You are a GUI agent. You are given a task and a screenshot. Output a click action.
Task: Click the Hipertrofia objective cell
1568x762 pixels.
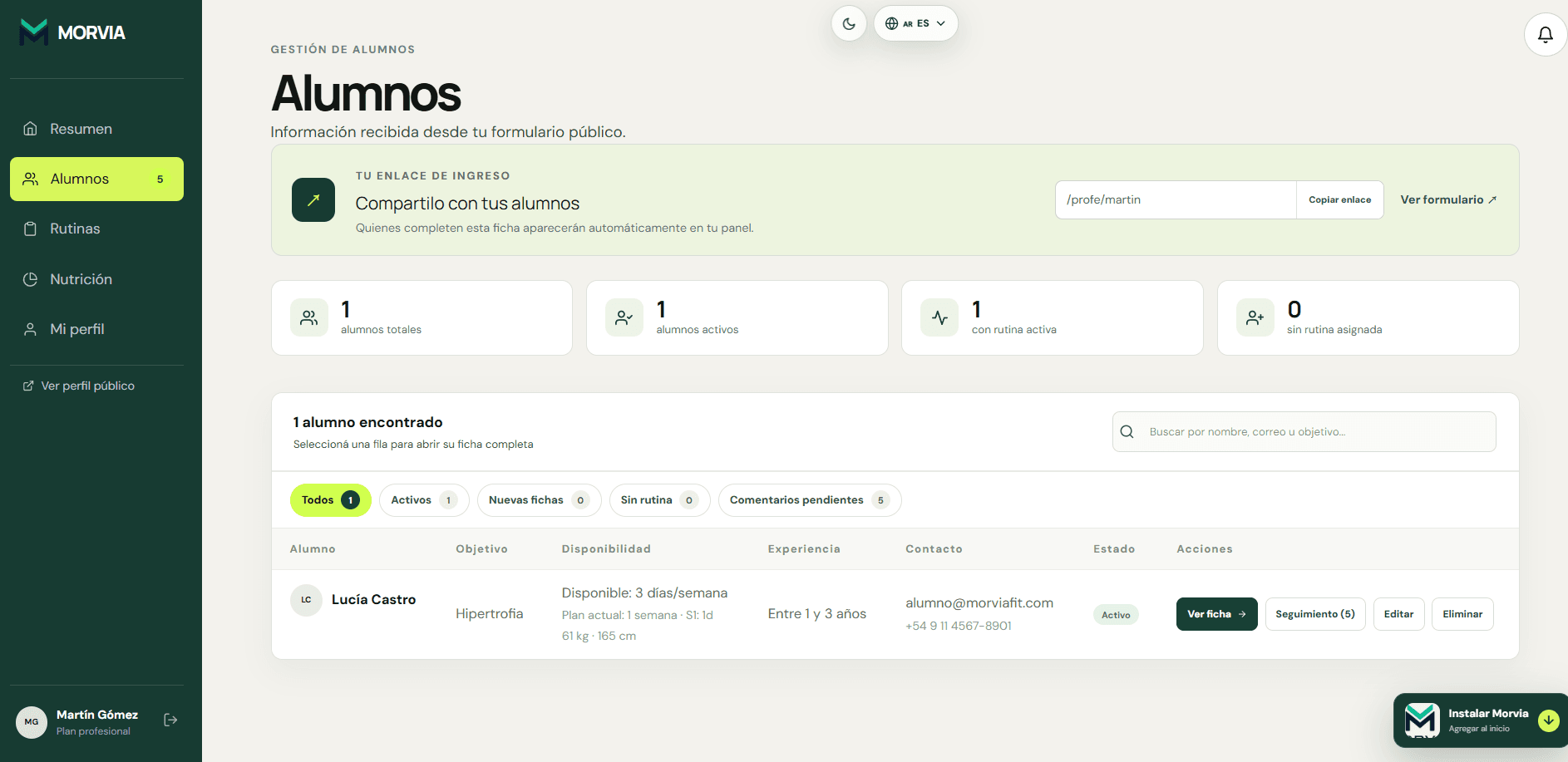489,613
